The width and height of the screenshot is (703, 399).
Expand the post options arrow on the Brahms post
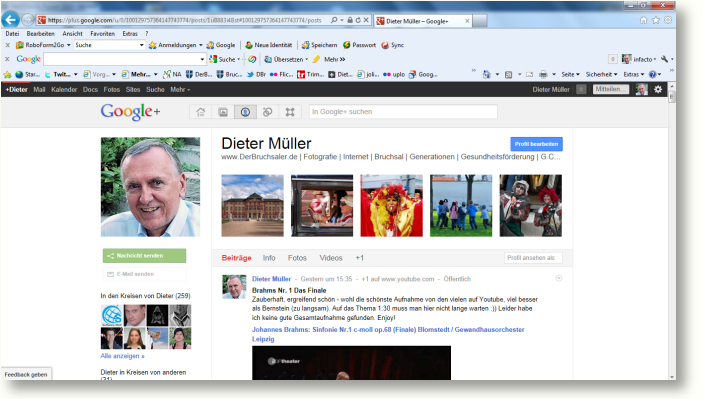point(559,278)
